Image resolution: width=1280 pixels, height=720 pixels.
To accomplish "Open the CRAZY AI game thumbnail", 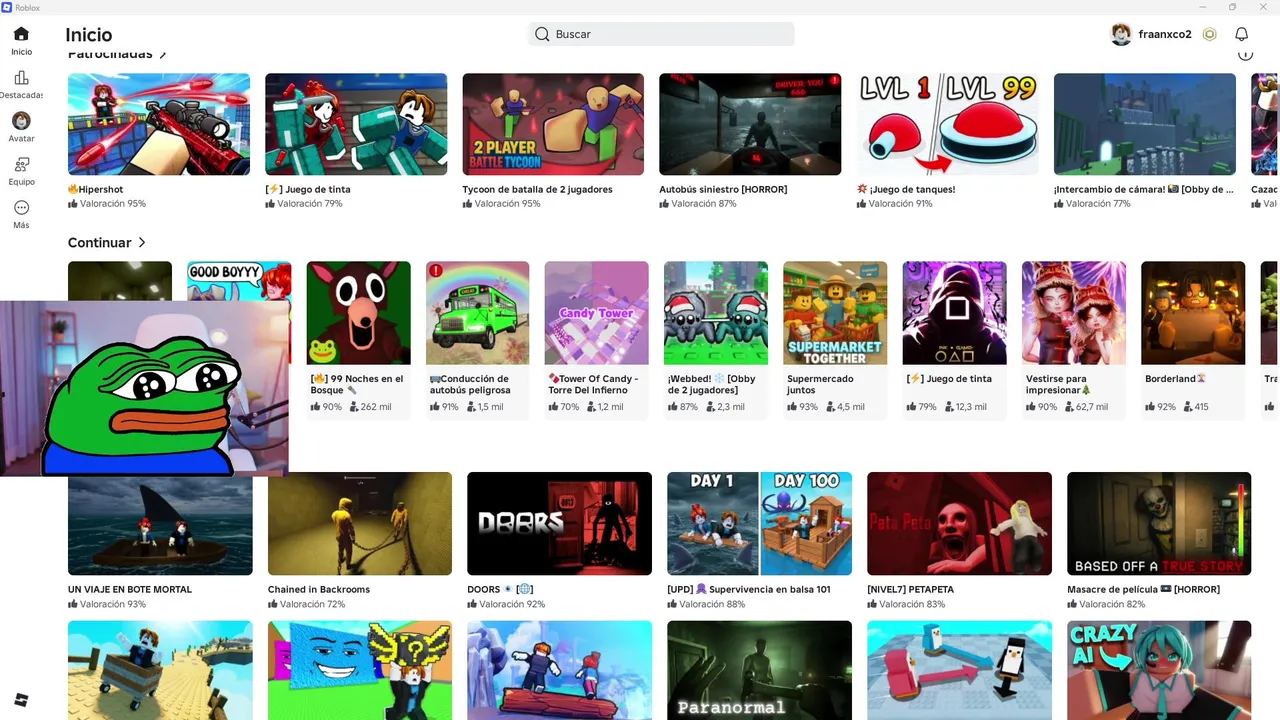I will coord(1159,670).
